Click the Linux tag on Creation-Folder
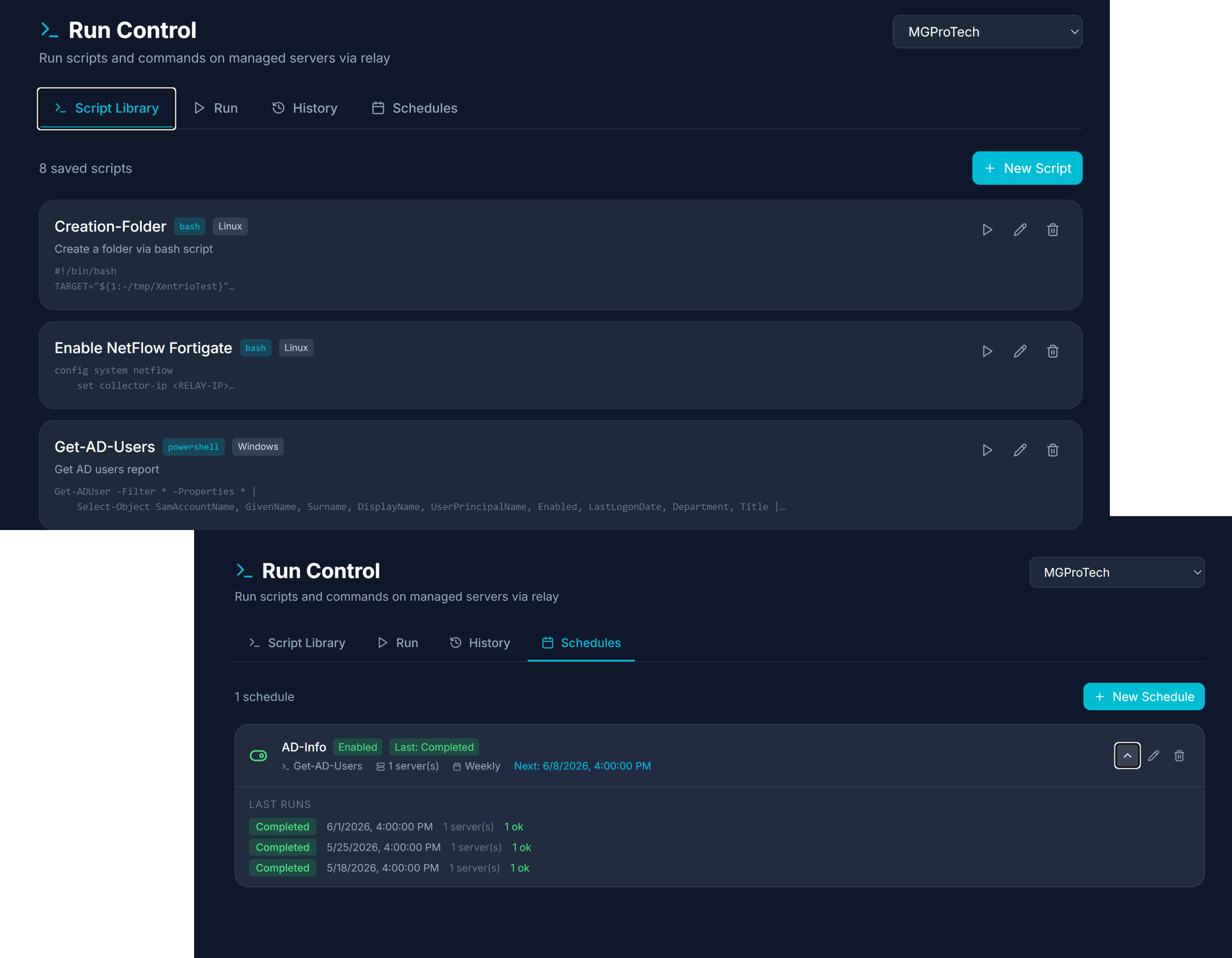This screenshot has height=958, width=1232. click(x=230, y=226)
